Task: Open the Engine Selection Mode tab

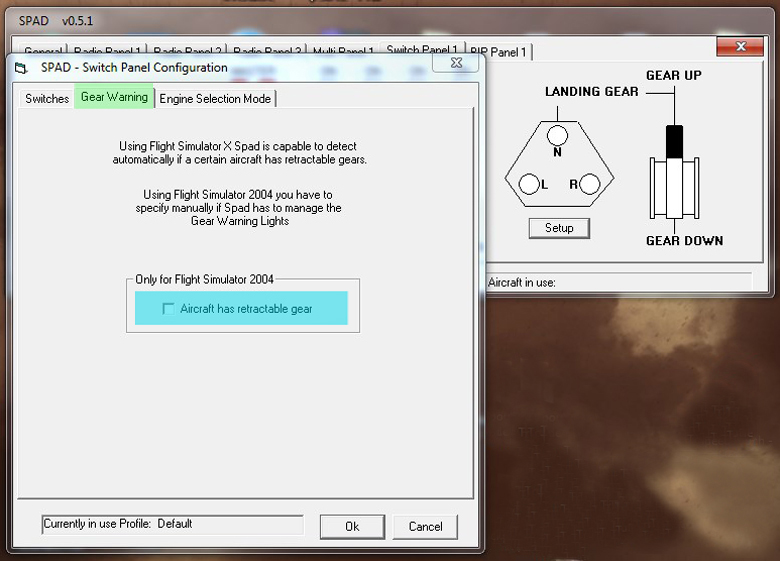Action: click(x=215, y=98)
